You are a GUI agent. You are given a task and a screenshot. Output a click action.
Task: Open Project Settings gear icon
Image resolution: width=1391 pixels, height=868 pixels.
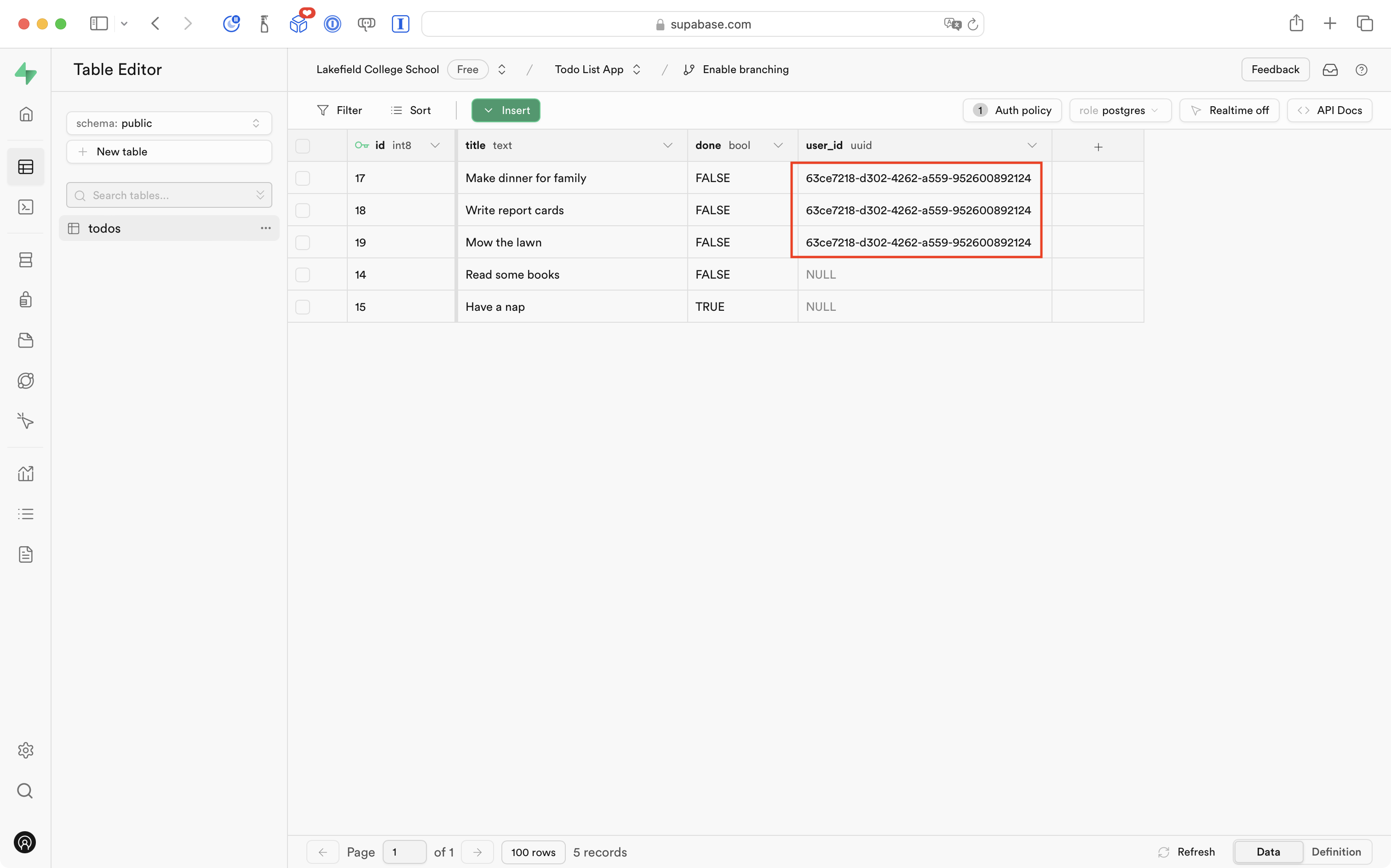pos(26,750)
